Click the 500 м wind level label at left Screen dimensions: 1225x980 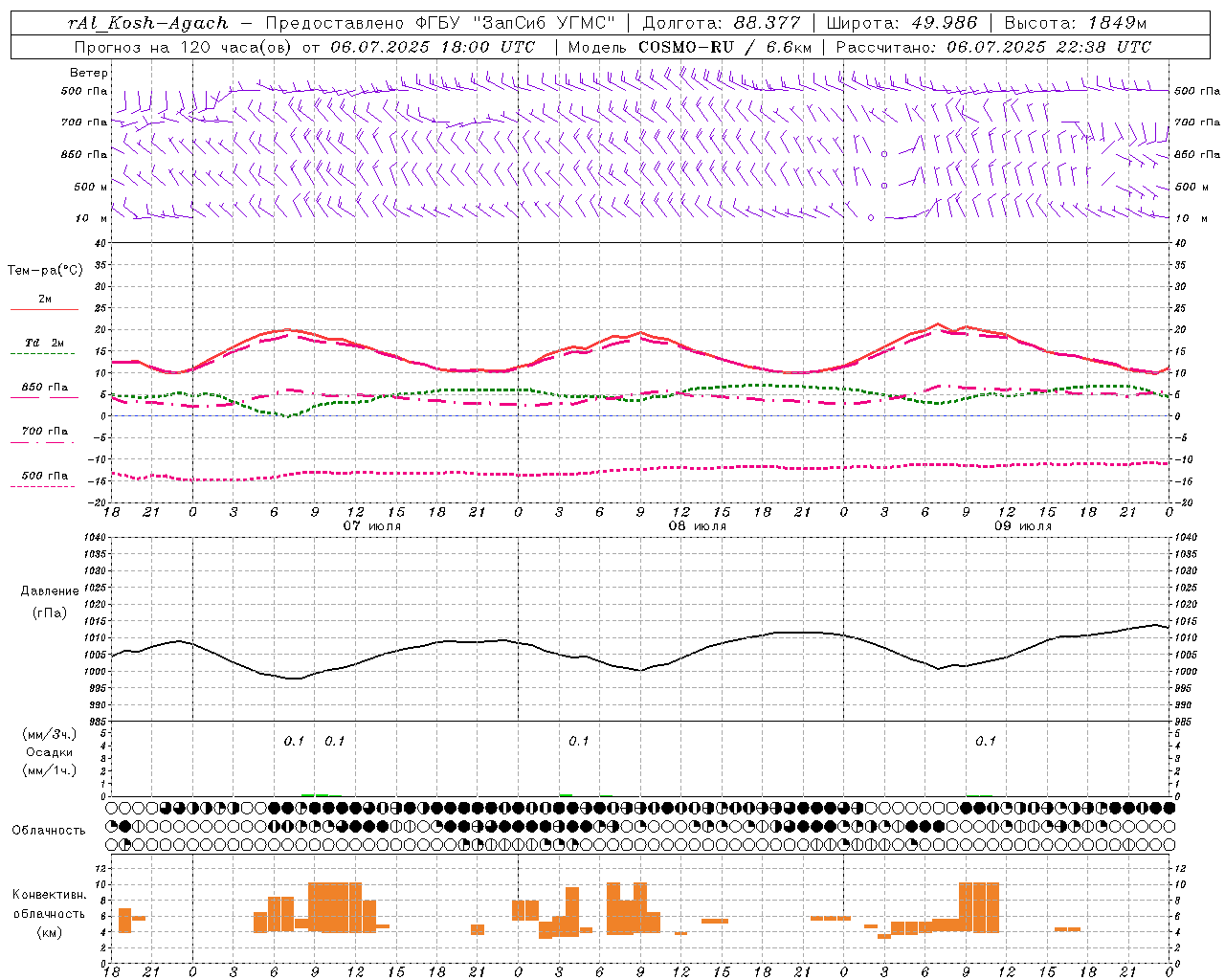pos(91,187)
